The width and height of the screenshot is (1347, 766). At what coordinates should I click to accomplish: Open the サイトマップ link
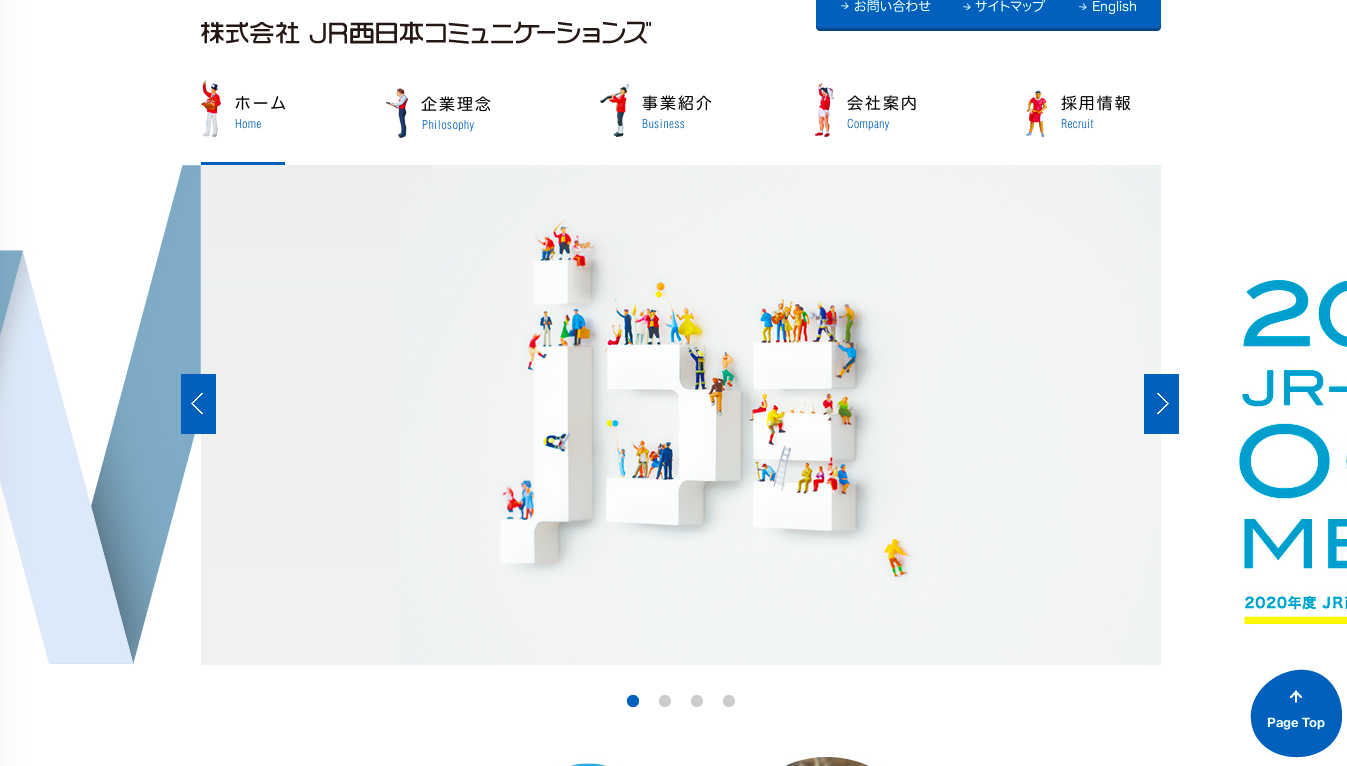(1004, 7)
